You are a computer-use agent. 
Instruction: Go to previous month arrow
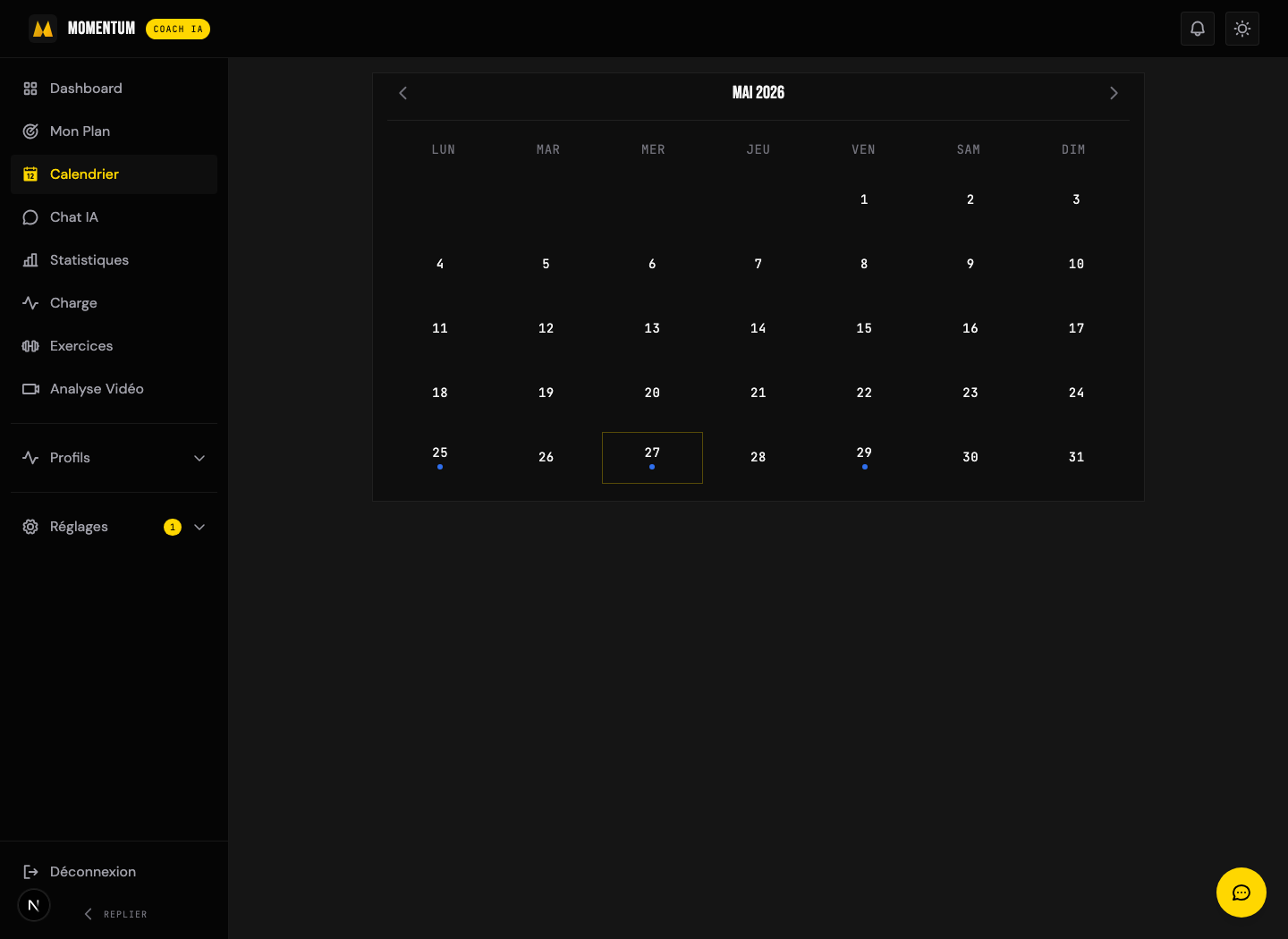(x=403, y=93)
